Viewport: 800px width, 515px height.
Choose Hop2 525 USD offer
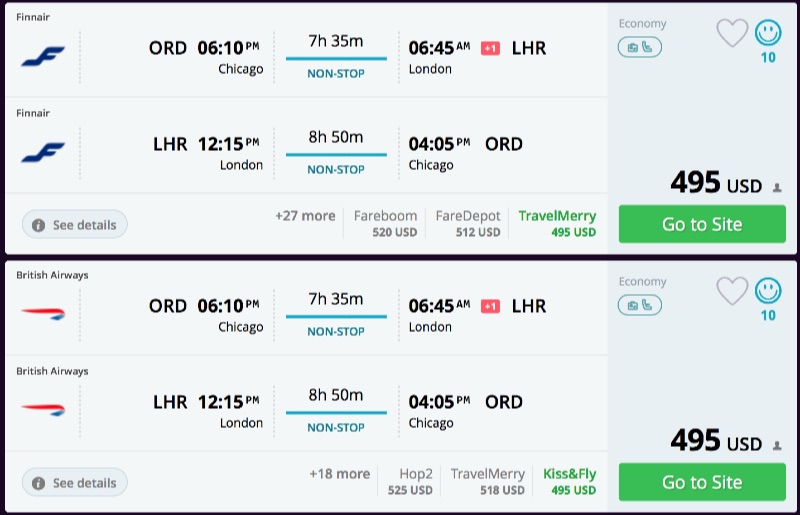coord(410,481)
